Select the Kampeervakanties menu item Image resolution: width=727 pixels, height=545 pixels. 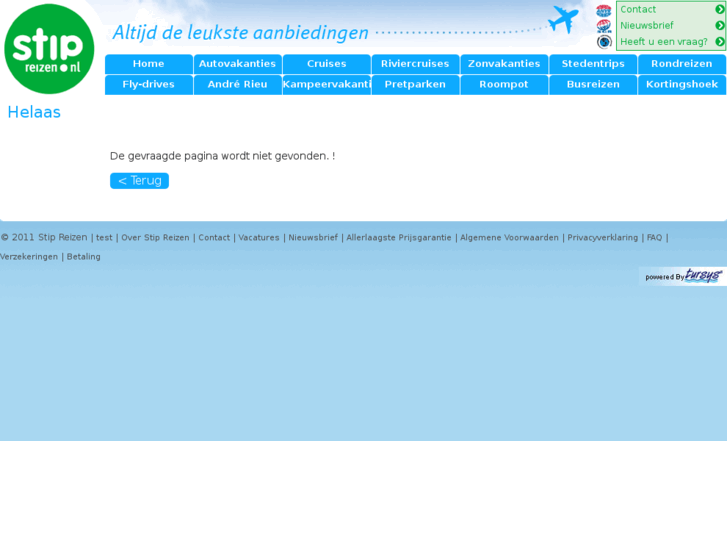click(x=327, y=84)
